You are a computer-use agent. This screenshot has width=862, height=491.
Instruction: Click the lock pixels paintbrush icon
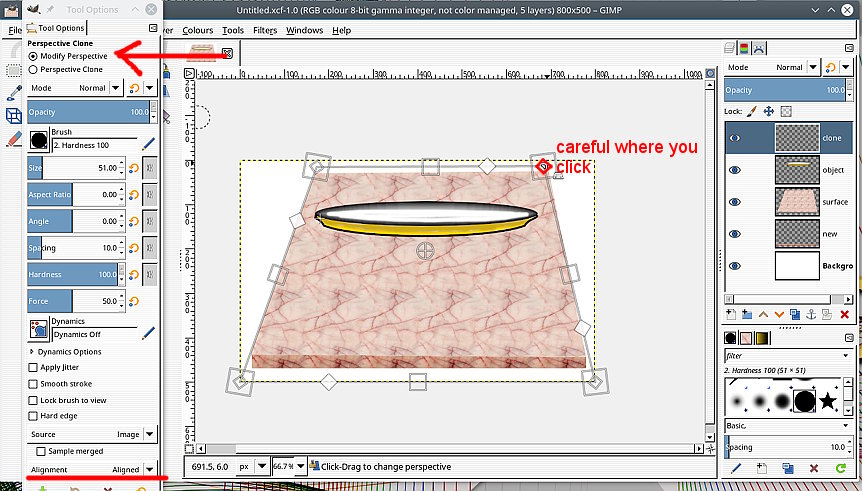752,111
